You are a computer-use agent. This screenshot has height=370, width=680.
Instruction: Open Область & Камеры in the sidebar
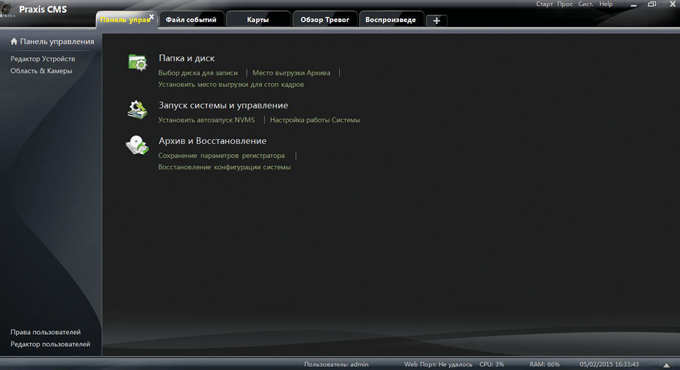(41, 71)
